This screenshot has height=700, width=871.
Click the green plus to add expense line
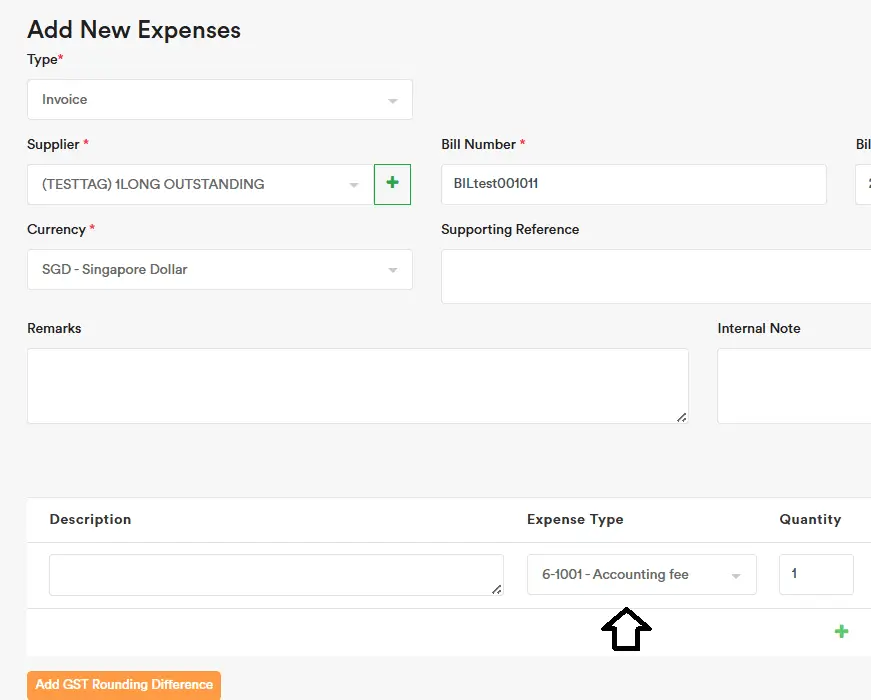coord(841,631)
